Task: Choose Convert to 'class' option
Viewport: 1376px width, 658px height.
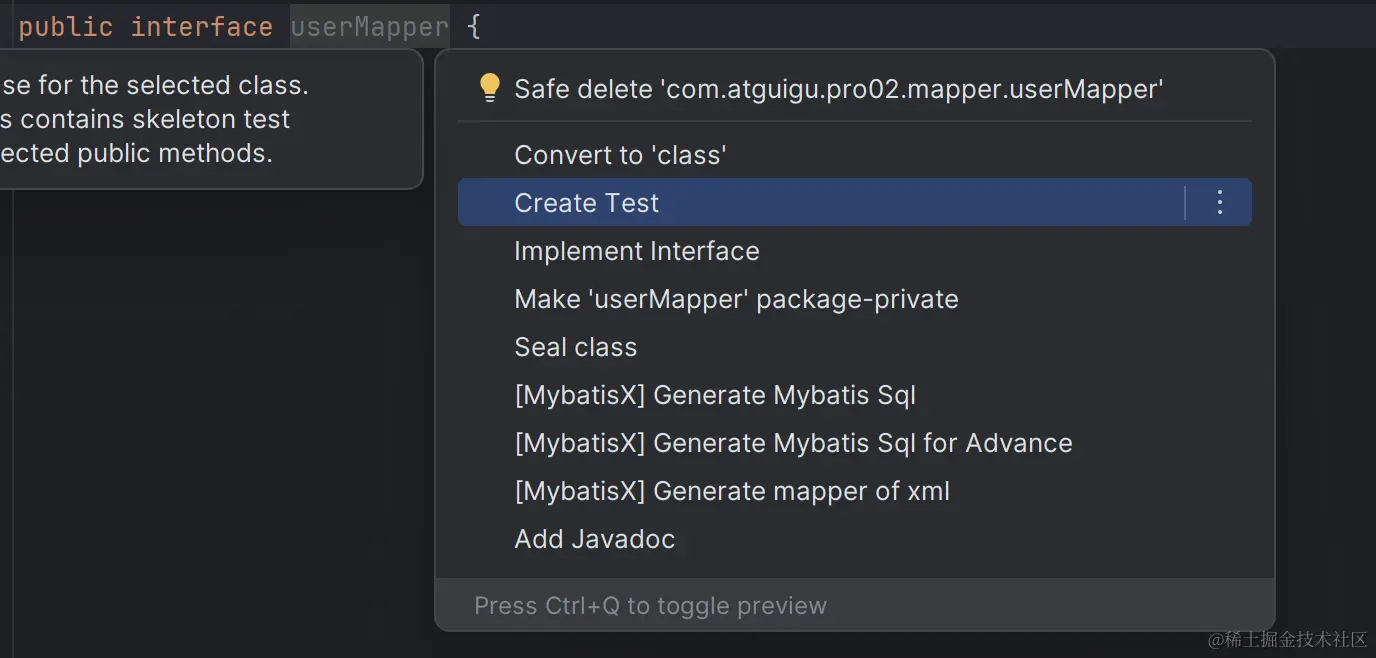Action: (620, 155)
